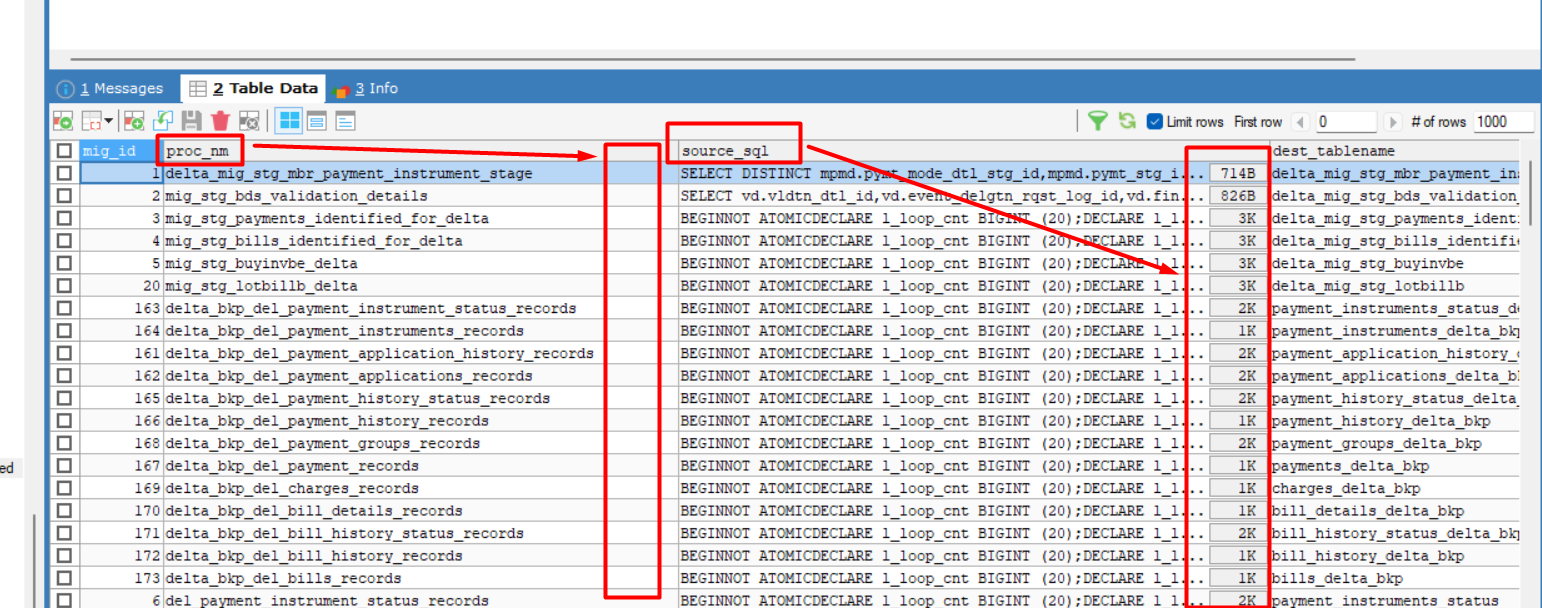Check the row checkbox for mig_stg_bds_validation_details
1542x608 pixels.
[x=65, y=196]
